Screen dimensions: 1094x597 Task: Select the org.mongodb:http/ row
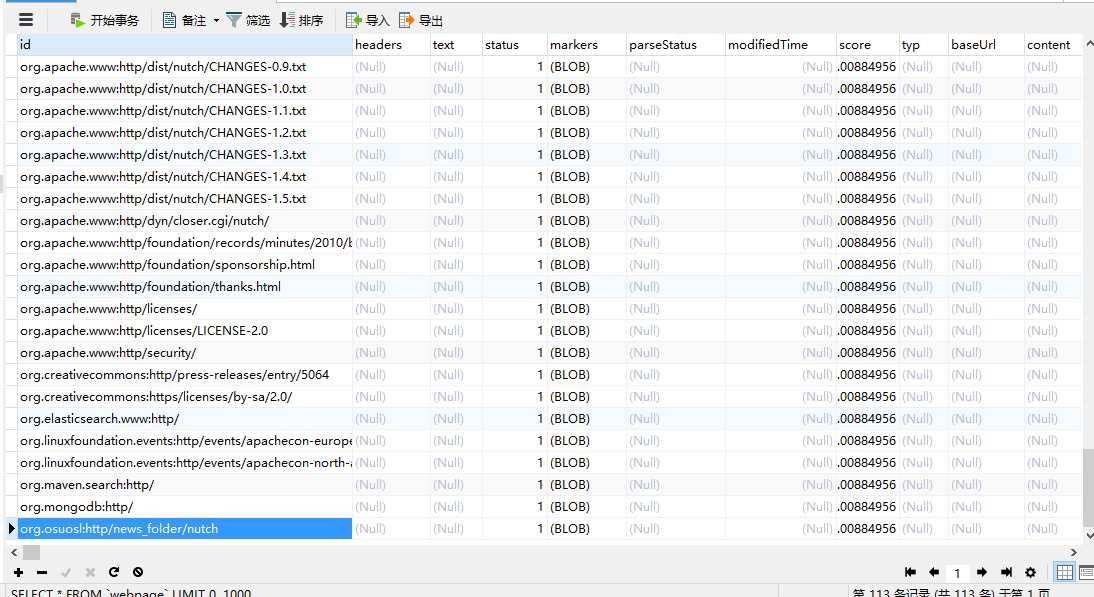pos(185,506)
